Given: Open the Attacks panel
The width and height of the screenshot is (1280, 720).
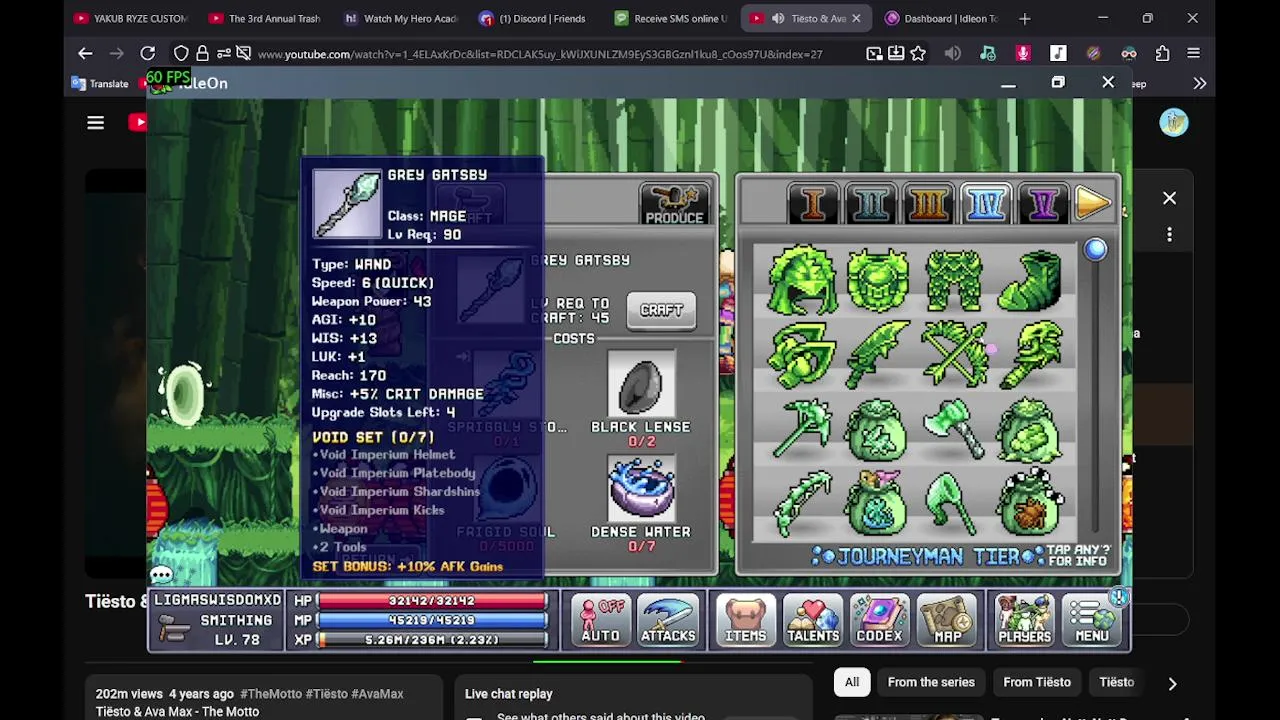Looking at the screenshot, I should pyautogui.click(x=668, y=620).
